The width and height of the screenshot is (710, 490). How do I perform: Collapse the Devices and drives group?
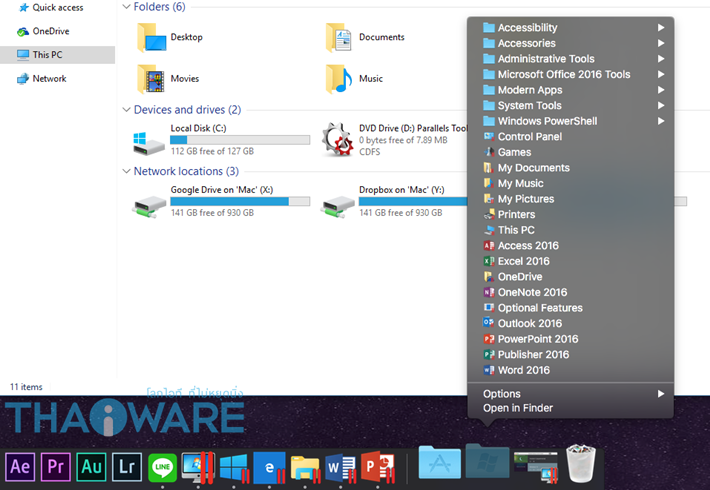(126, 110)
